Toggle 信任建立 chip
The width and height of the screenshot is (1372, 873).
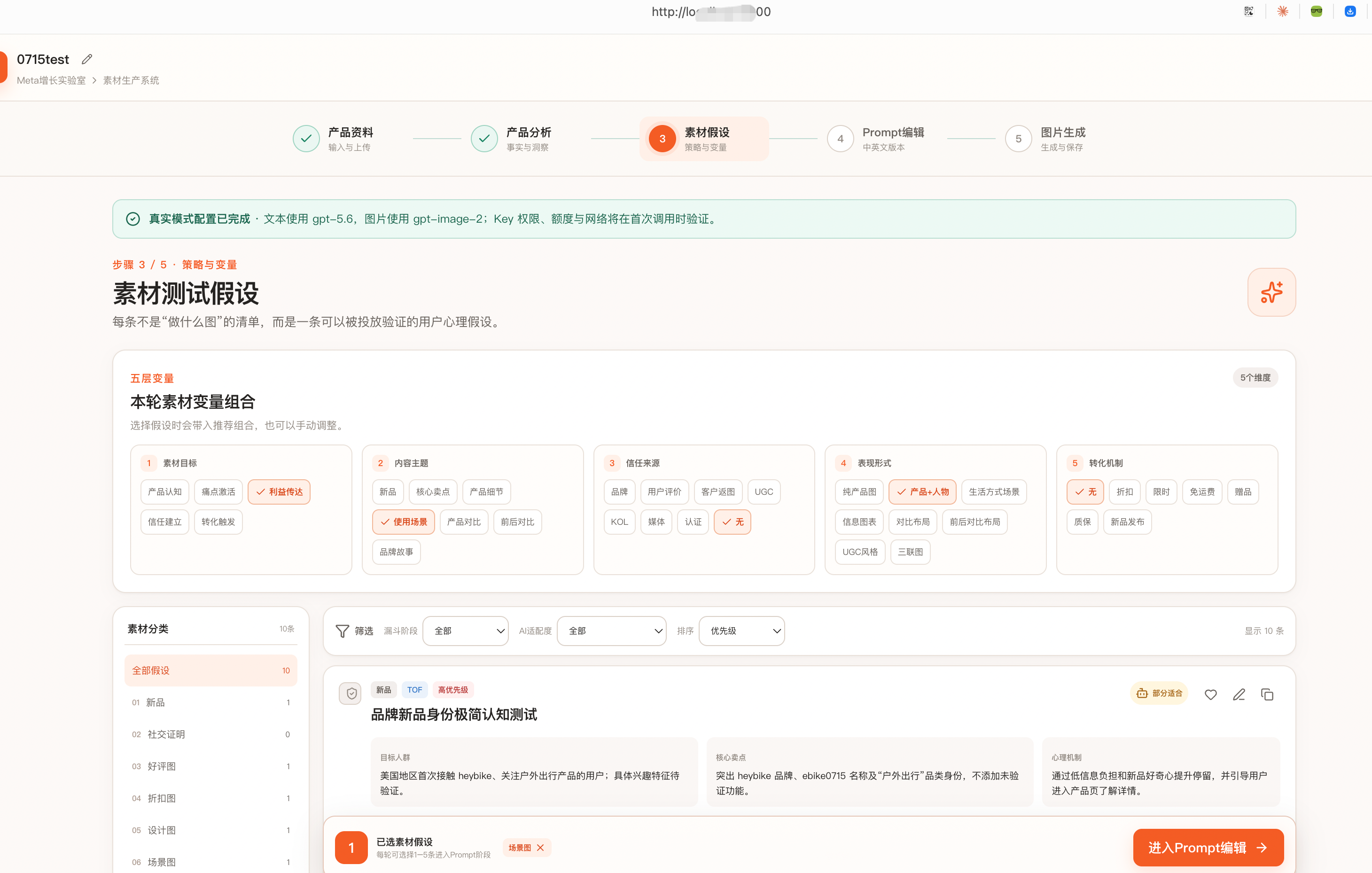pos(164,522)
